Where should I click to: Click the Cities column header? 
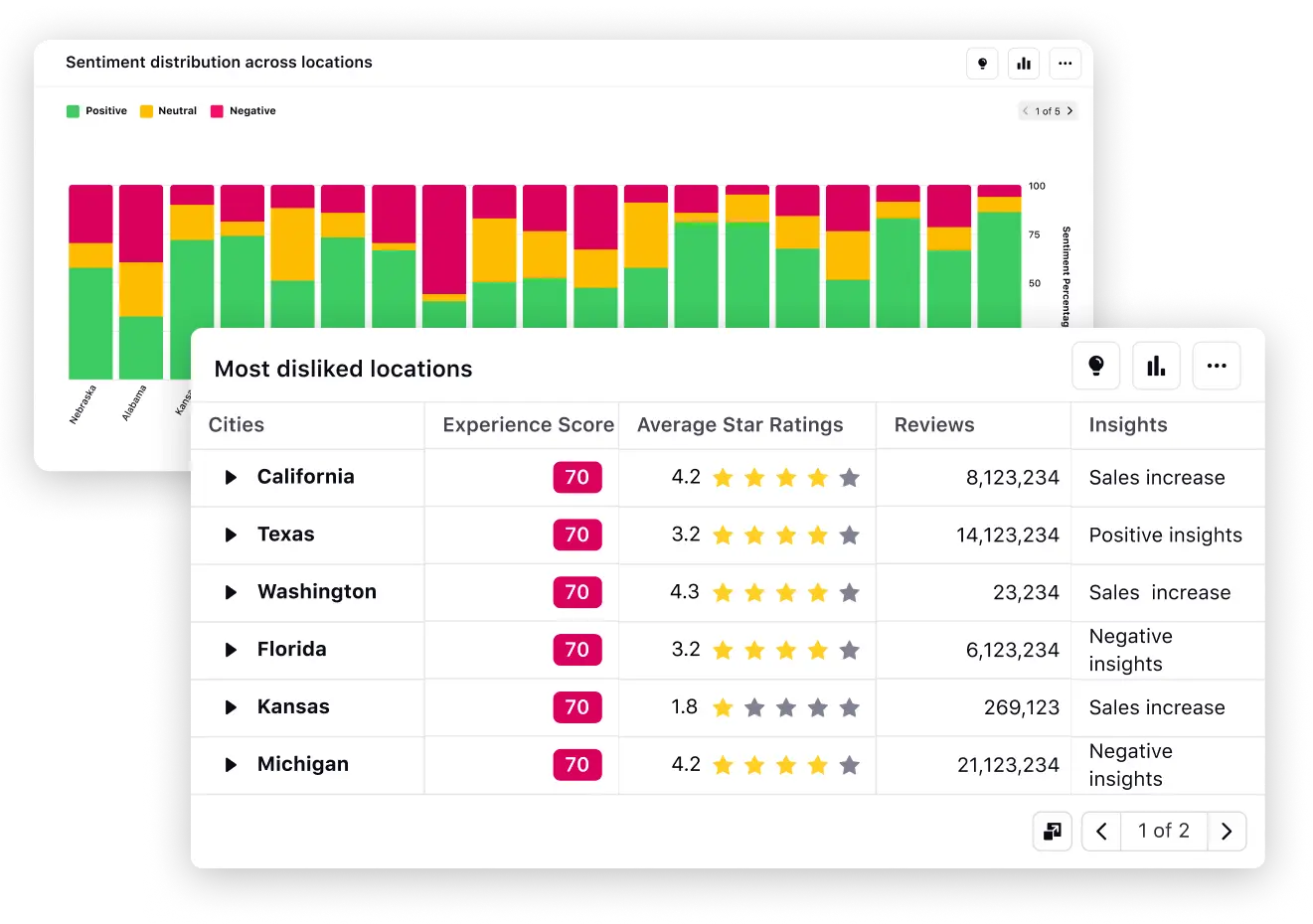click(x=237, y=425)
